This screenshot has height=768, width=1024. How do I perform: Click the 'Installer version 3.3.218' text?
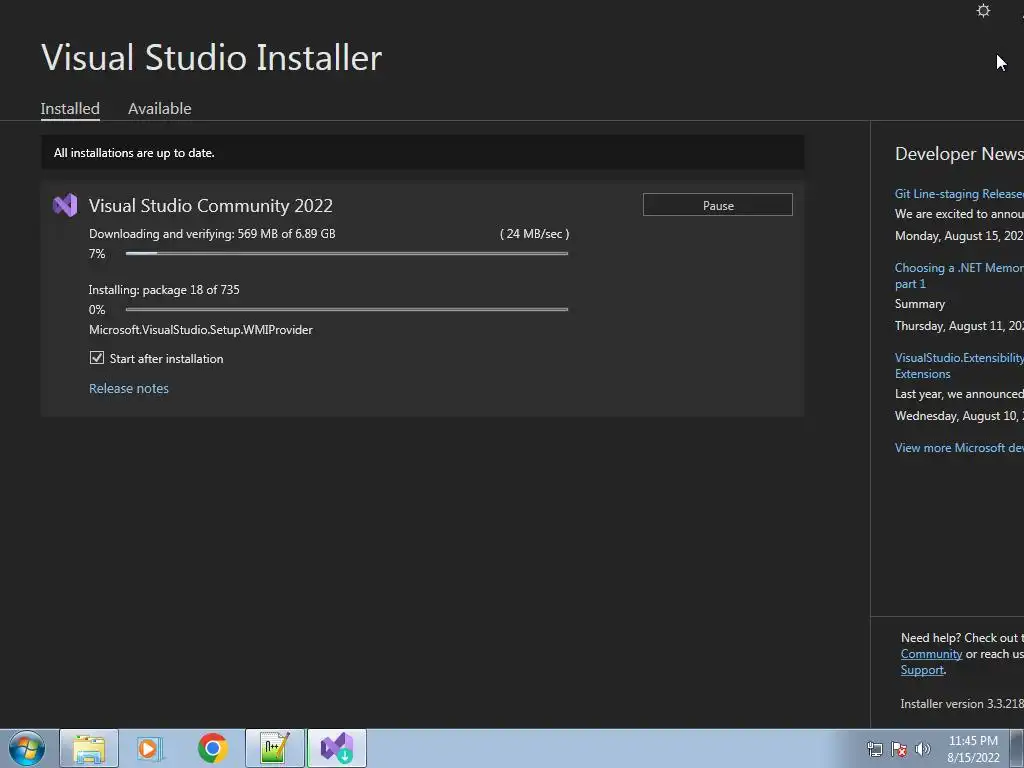click(962, 704)
